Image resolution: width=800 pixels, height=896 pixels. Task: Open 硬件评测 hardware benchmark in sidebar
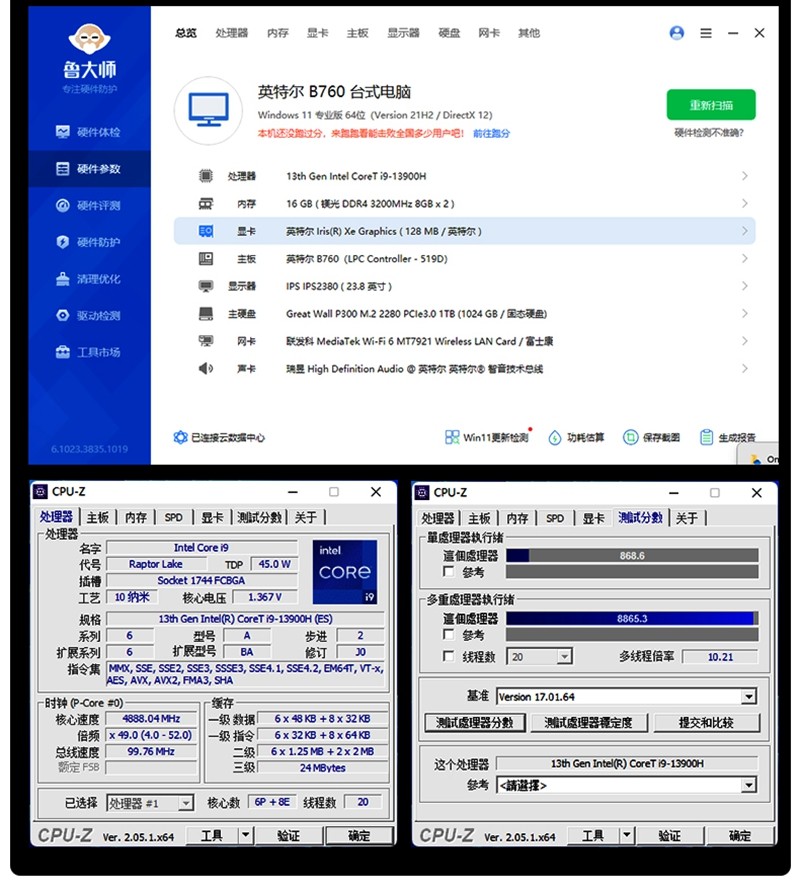click(89, 205)
